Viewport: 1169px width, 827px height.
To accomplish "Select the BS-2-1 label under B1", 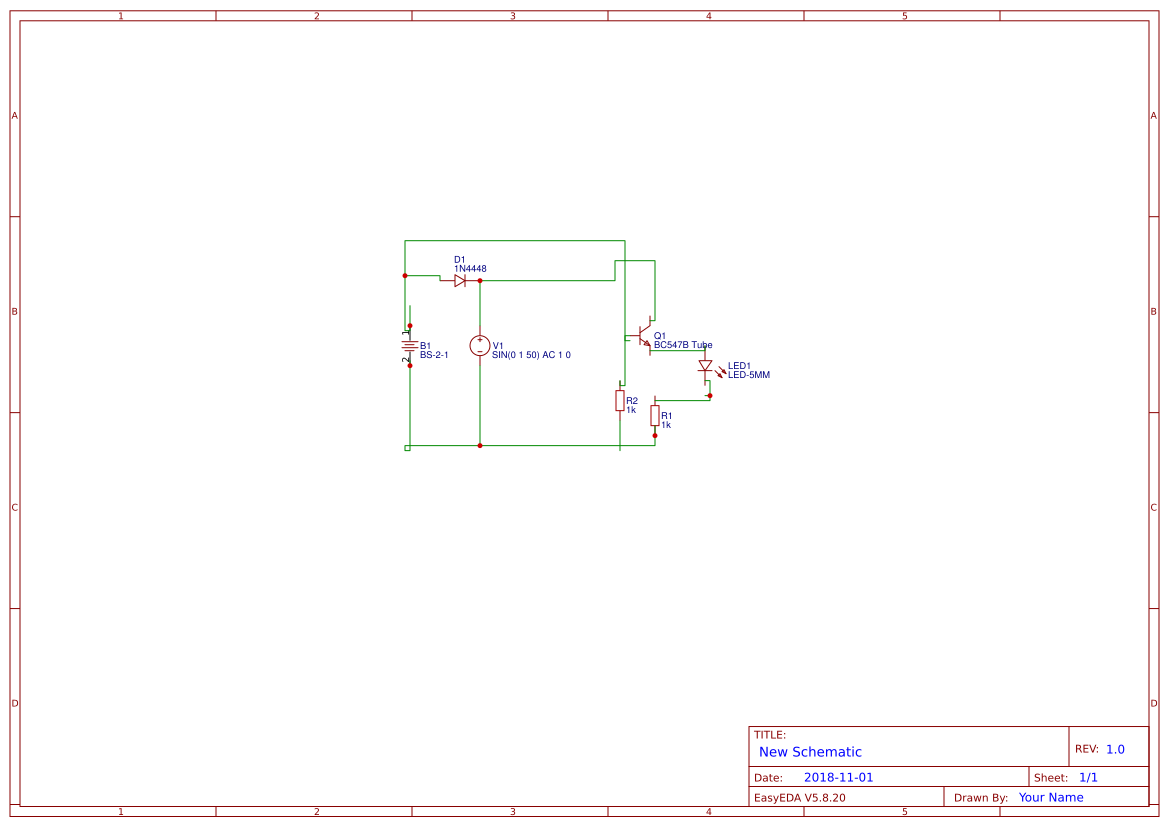I will (435, 355).
